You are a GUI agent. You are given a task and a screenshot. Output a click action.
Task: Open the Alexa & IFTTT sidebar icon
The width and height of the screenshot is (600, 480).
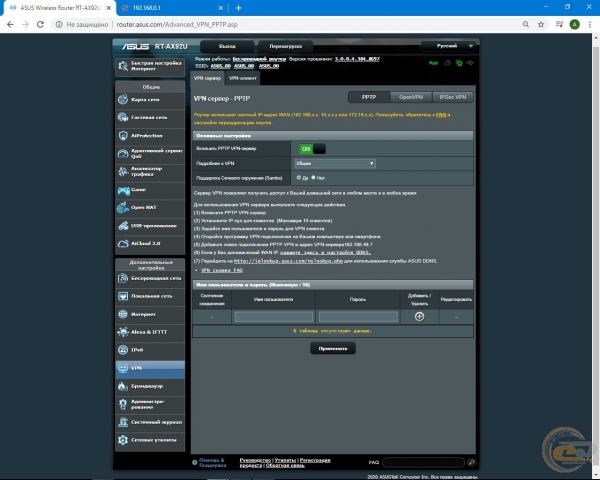pyautogui.click(x=122, y=331)
